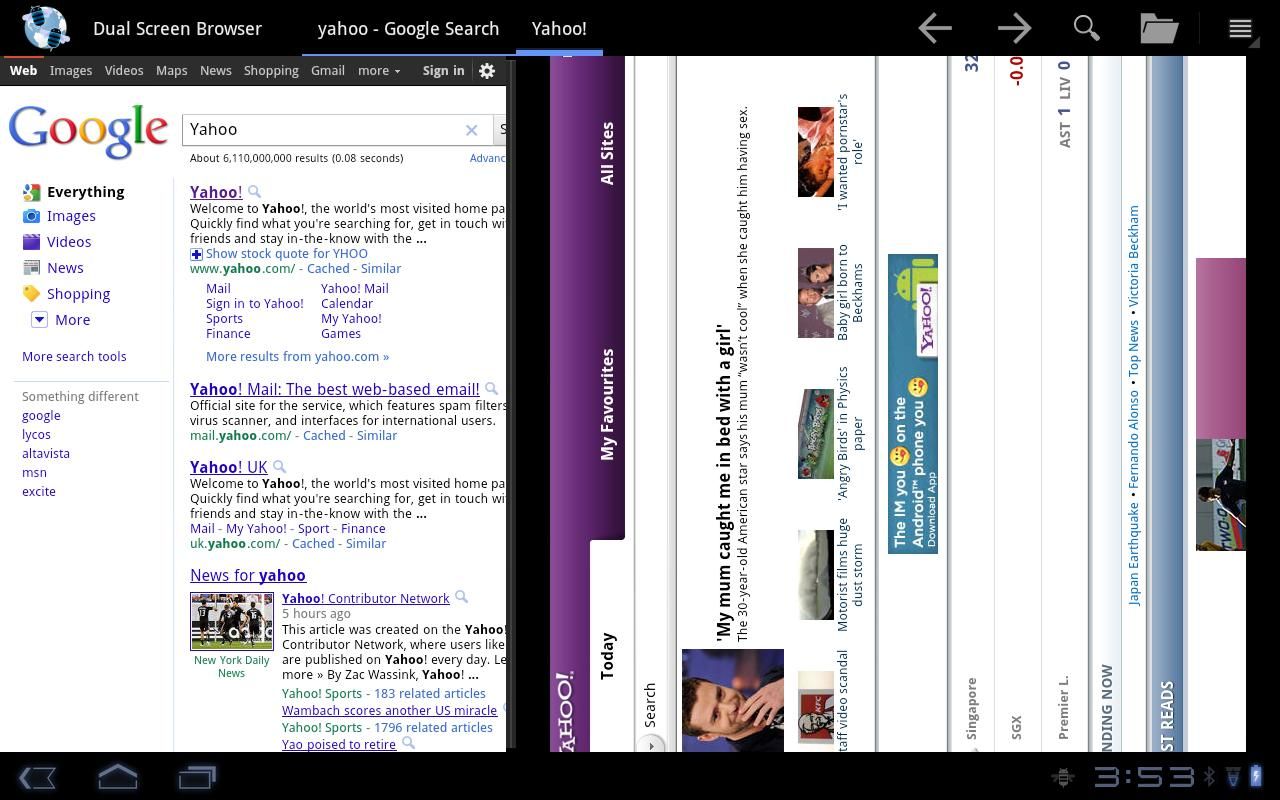Click inside the Google search input field
Screen dimensions: 1280x800
tap(320, 129)
